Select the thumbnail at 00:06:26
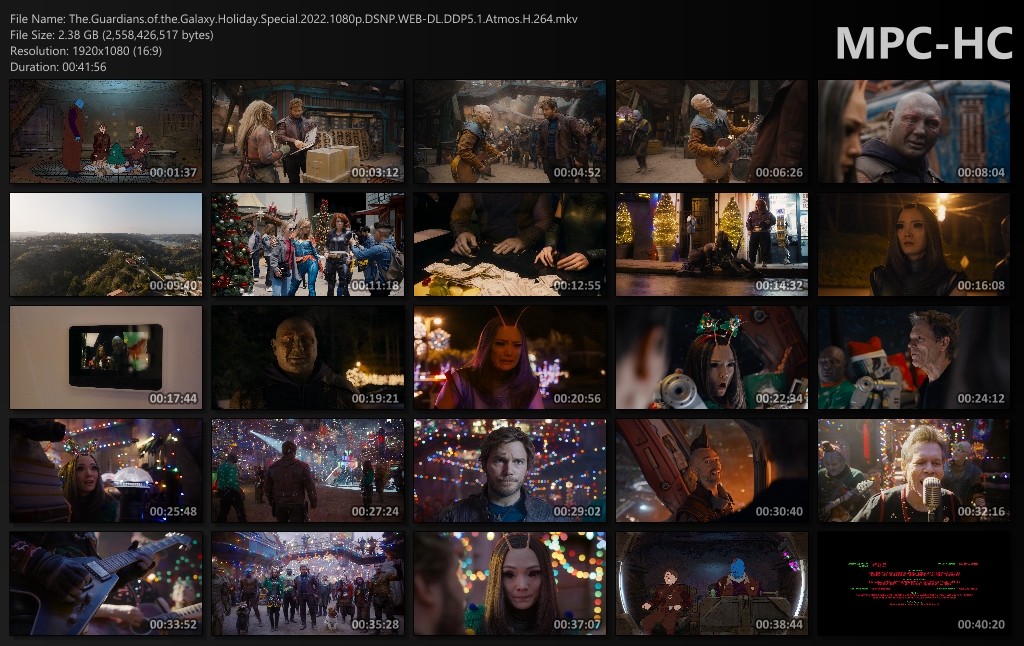The image size is (1024, 646). coord(712,131)
